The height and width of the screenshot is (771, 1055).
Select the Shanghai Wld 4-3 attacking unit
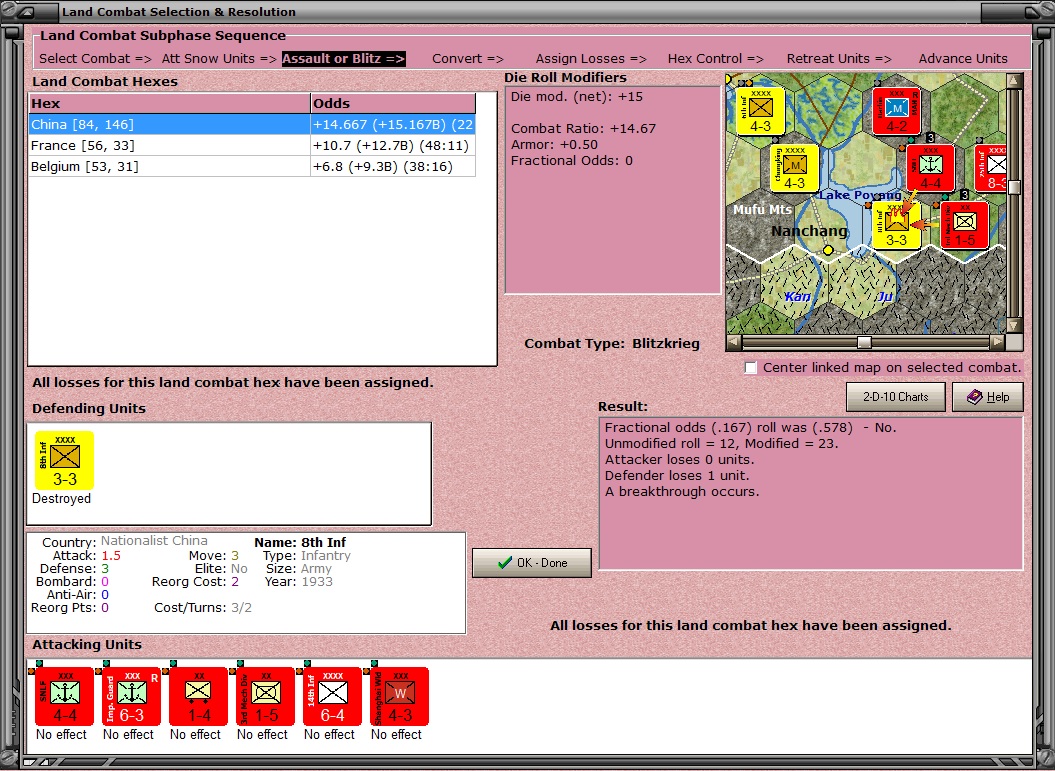click(399, 696)
